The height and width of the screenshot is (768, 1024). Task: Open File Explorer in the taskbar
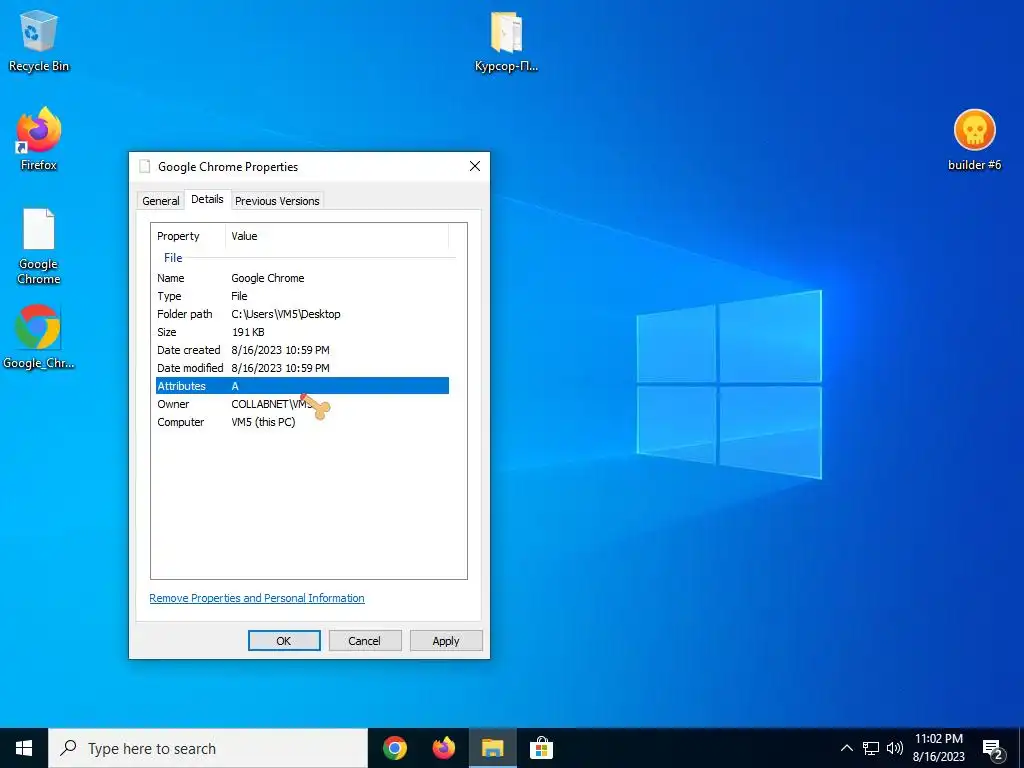point(492,748)
